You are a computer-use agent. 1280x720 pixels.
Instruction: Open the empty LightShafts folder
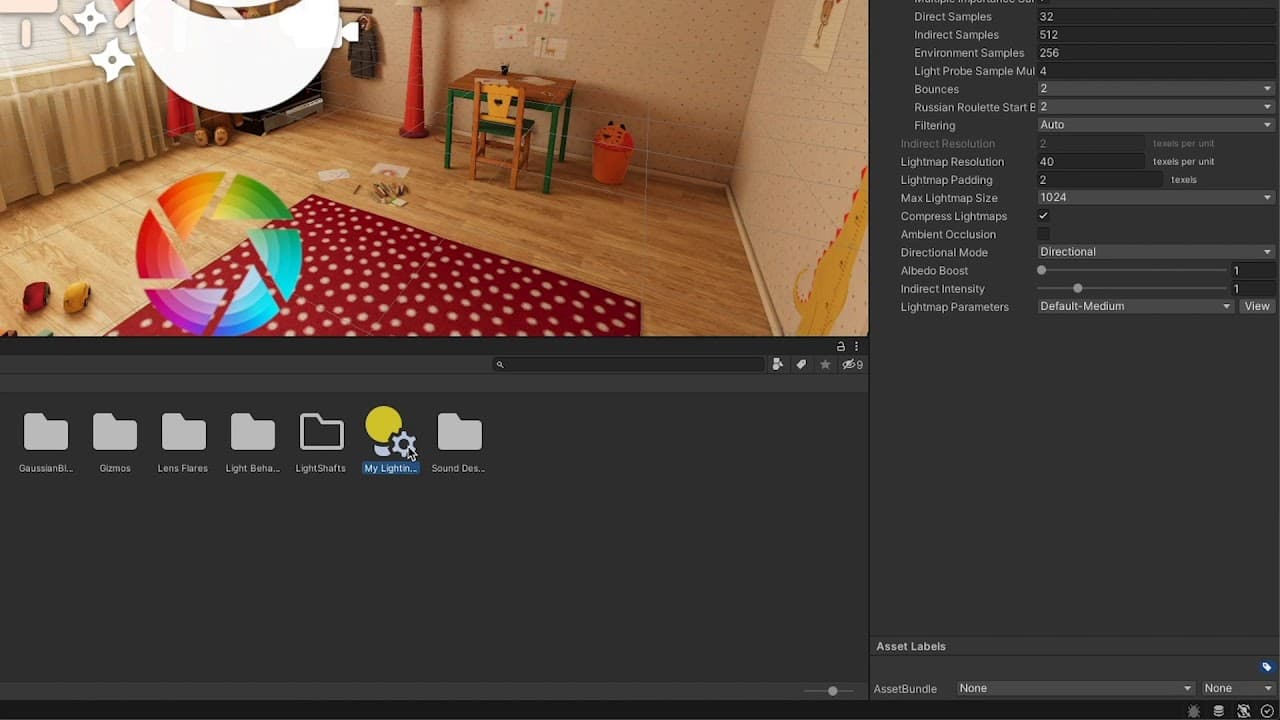322,432
